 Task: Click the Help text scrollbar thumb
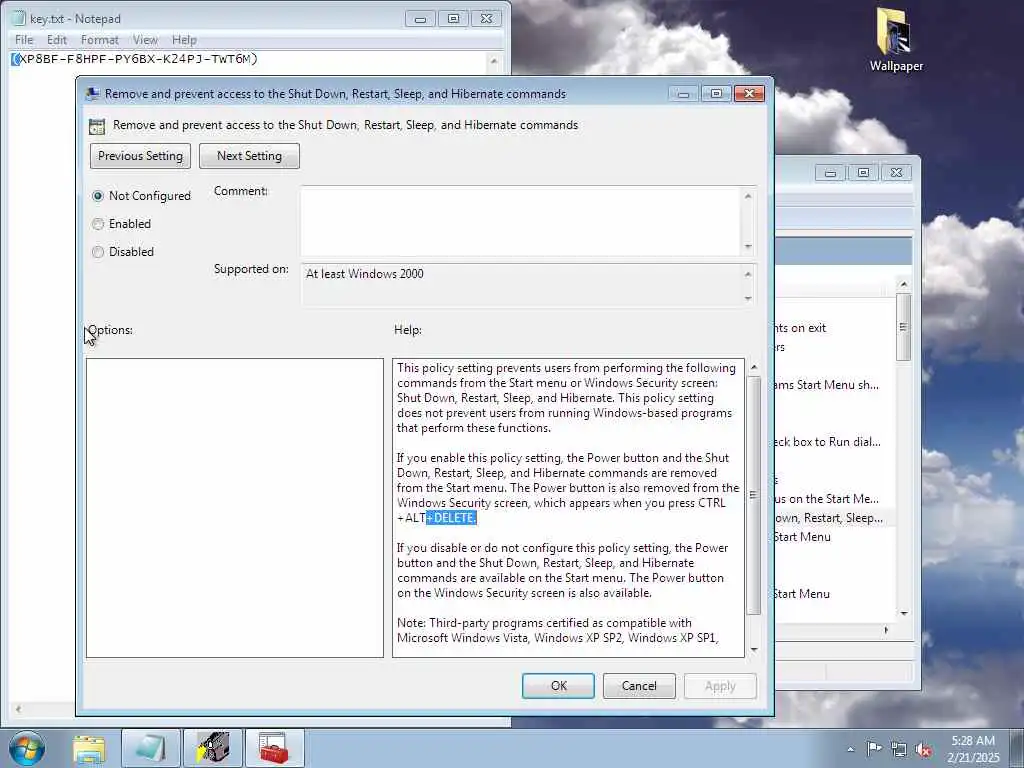754,495
